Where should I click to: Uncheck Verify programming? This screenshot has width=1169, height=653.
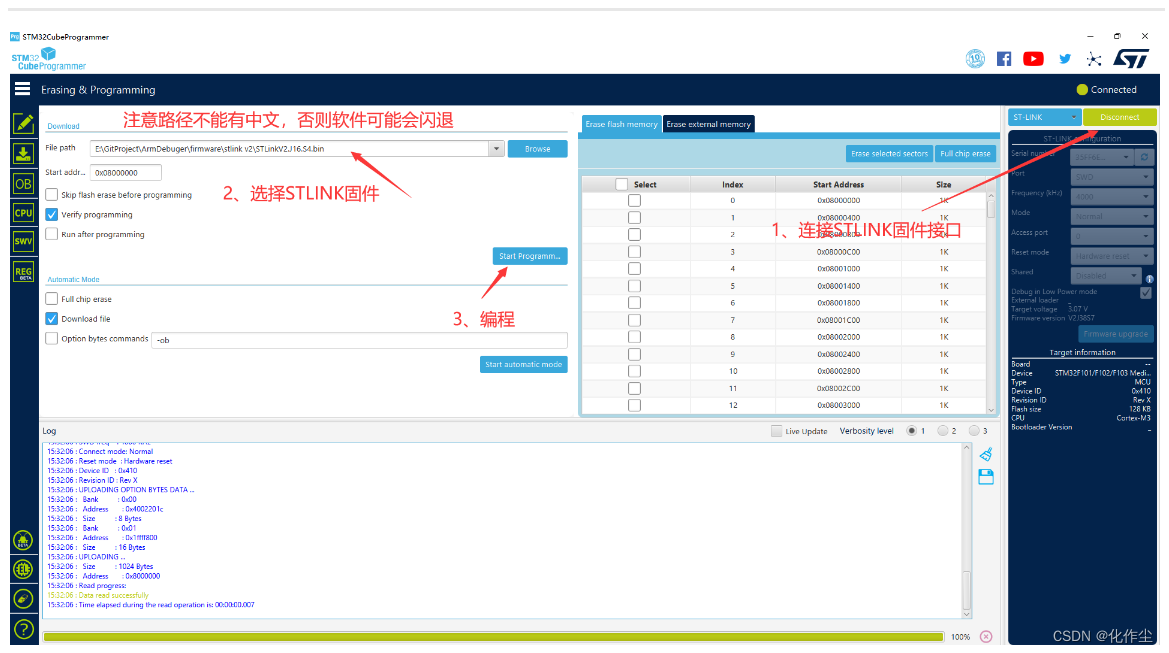tap(51, 214)
